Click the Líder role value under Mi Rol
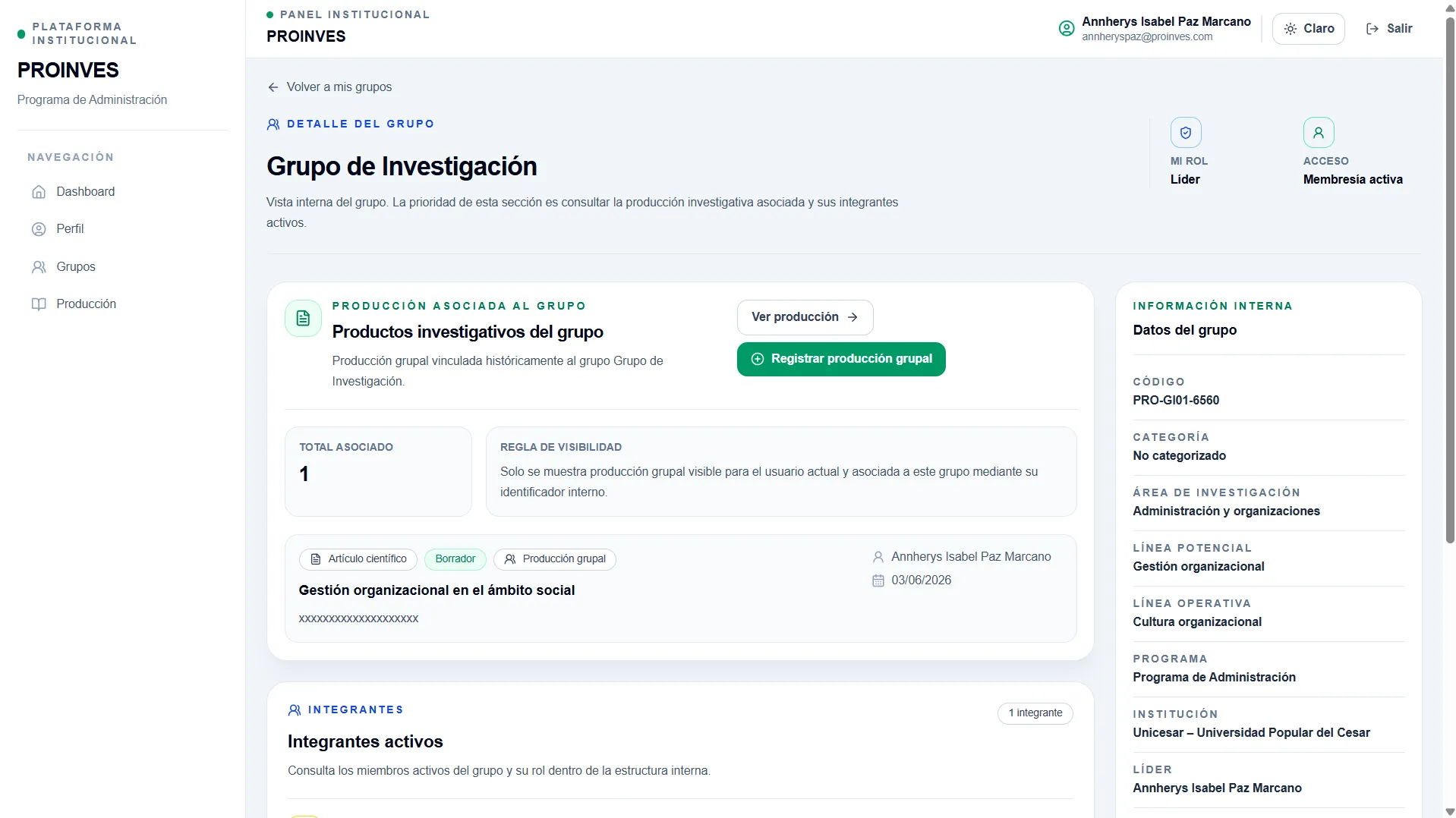1456x818 pixels. pos(1185,180)
